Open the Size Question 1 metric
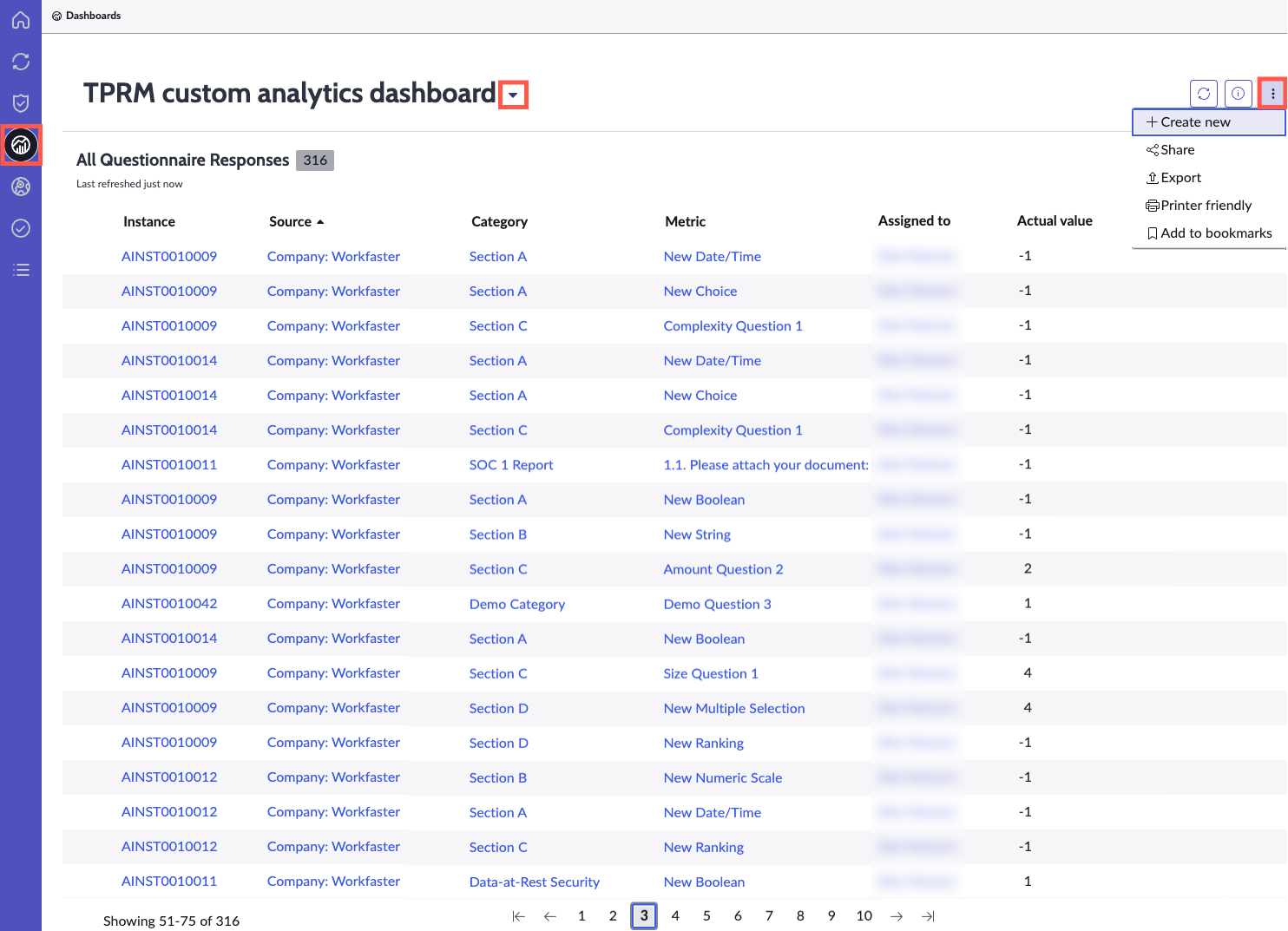The image size is (1288, 931). 711,673
